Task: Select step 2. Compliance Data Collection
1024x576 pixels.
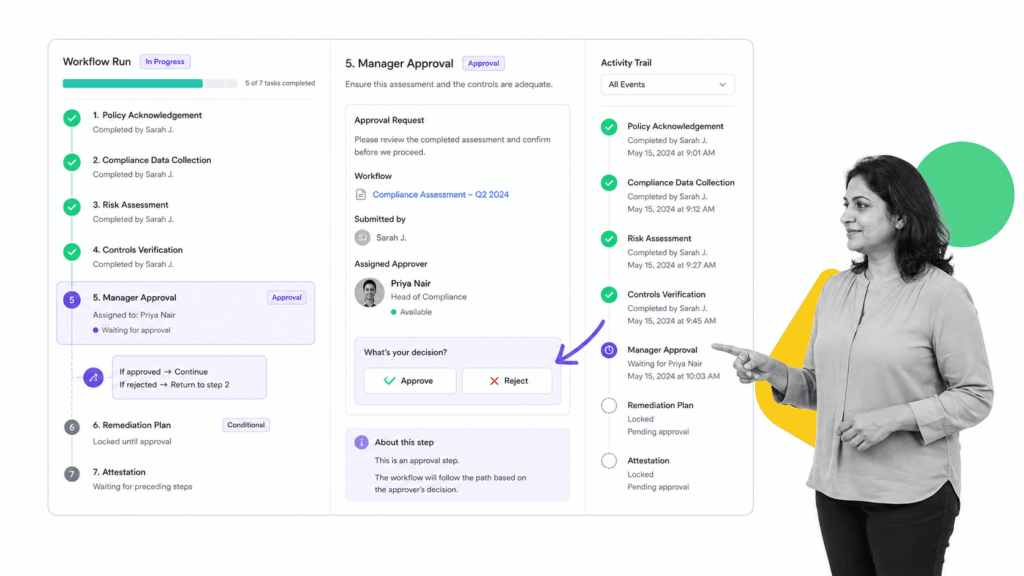Action: pos(152,160)
